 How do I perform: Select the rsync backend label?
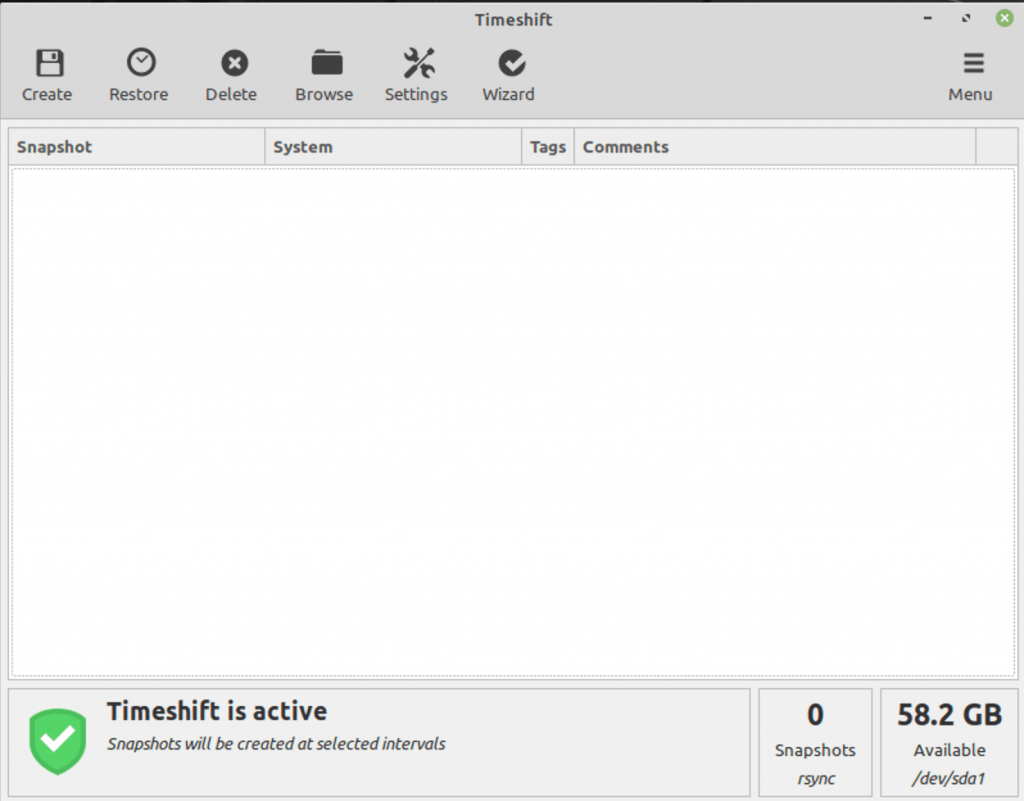click(x=814, y=778)
